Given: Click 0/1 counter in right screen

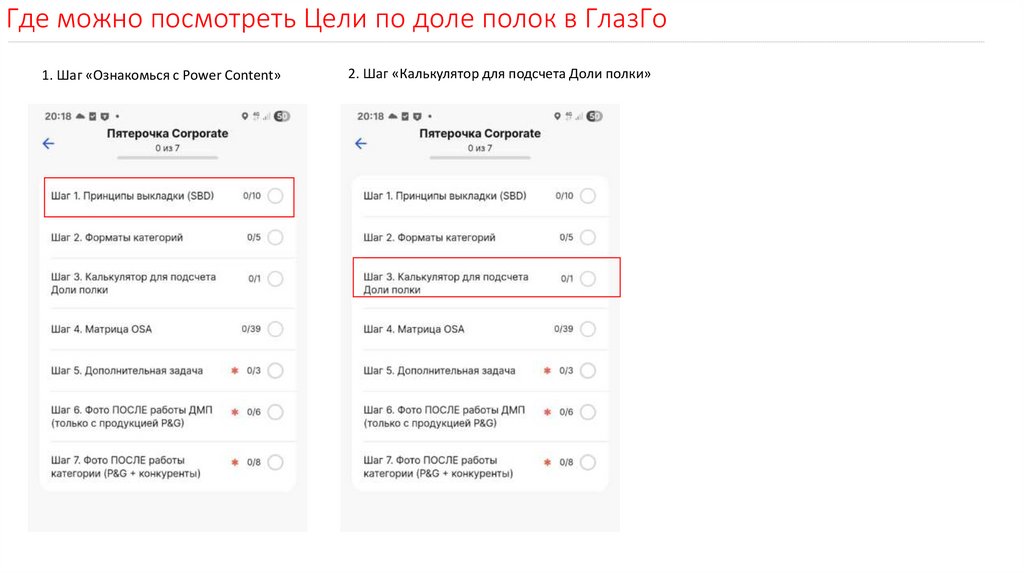Looking at the screenshot, I should pyautogui.click(x=567, y=279).
